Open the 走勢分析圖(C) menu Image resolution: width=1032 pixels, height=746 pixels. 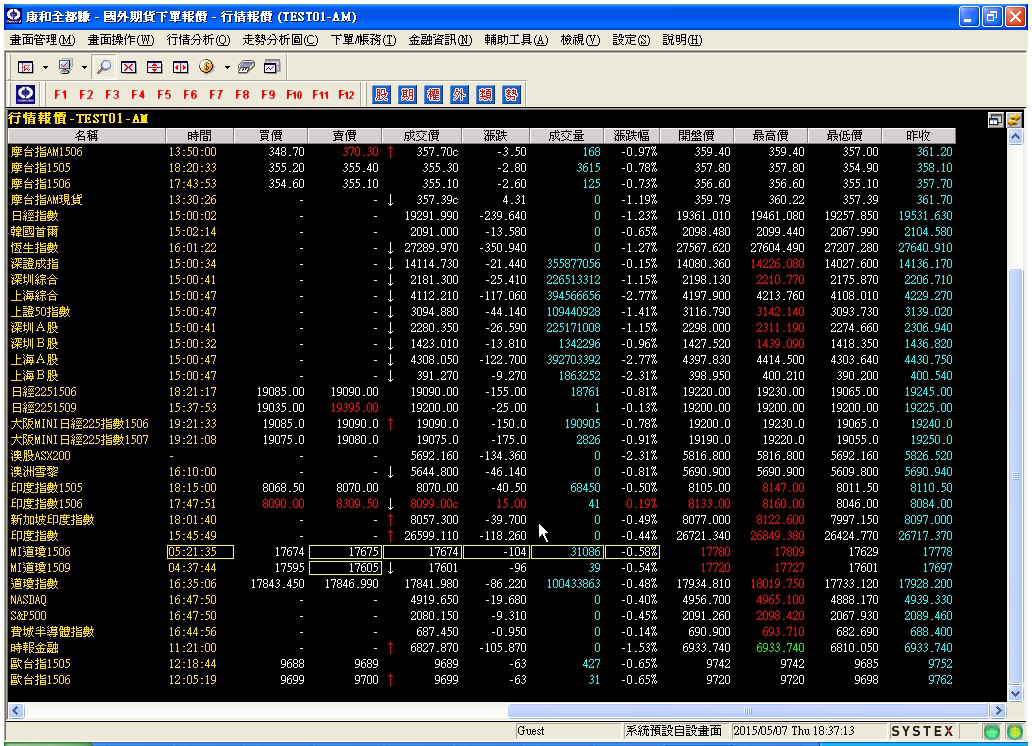coord(280,40)
